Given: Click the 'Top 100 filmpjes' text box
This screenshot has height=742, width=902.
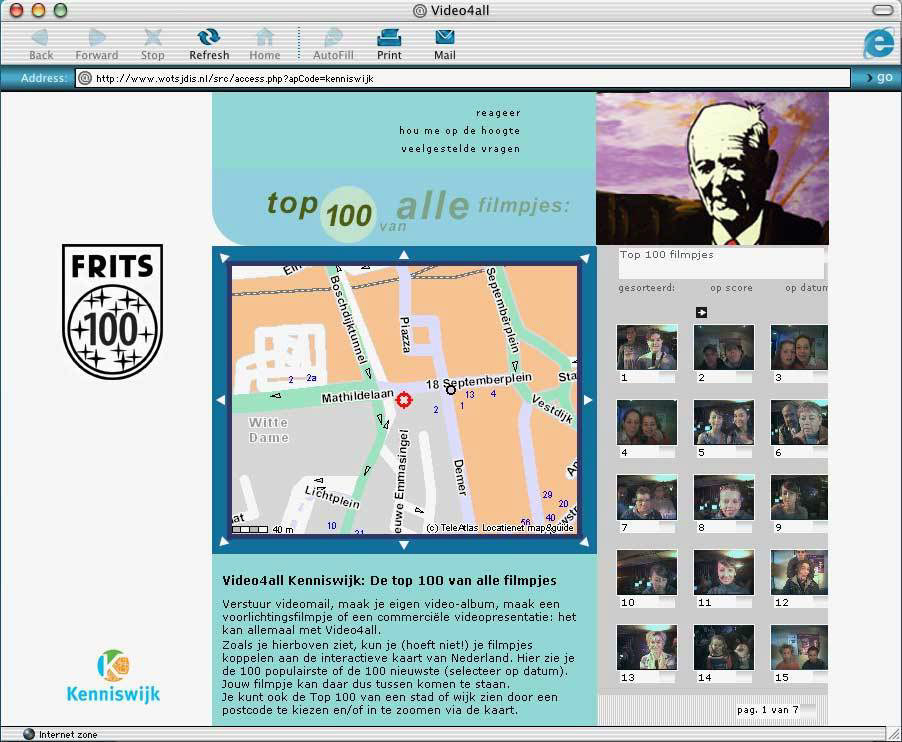Looking at the screenshot, I should (721, 262).
